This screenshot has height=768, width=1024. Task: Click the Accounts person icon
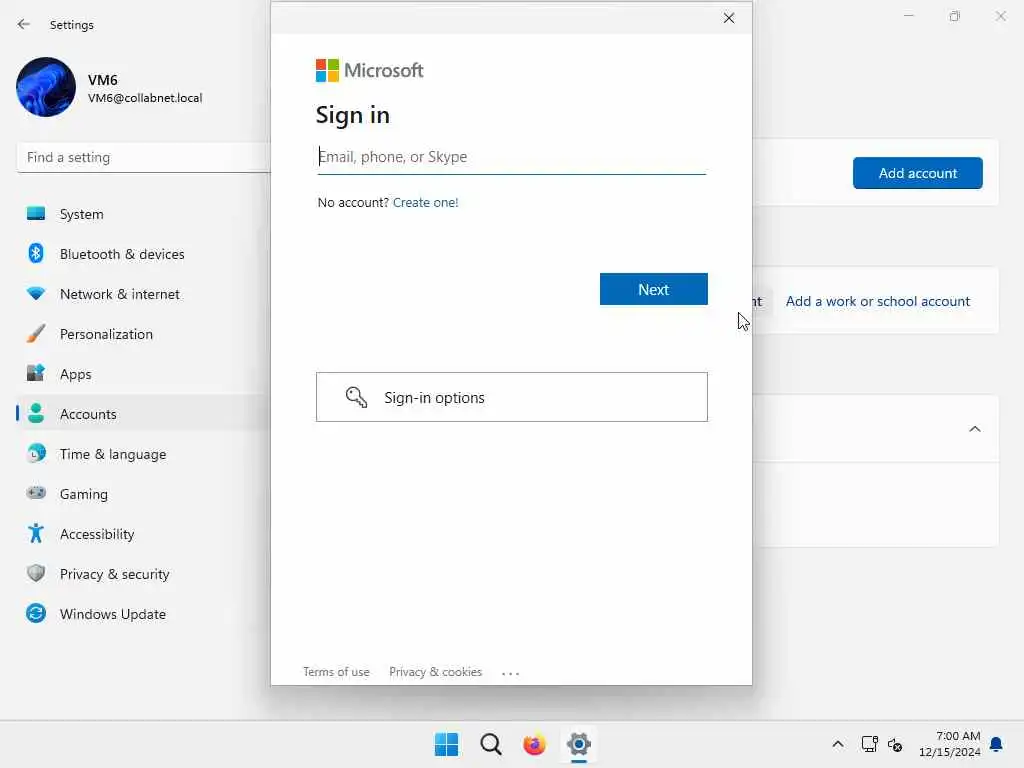pos(36,413)
